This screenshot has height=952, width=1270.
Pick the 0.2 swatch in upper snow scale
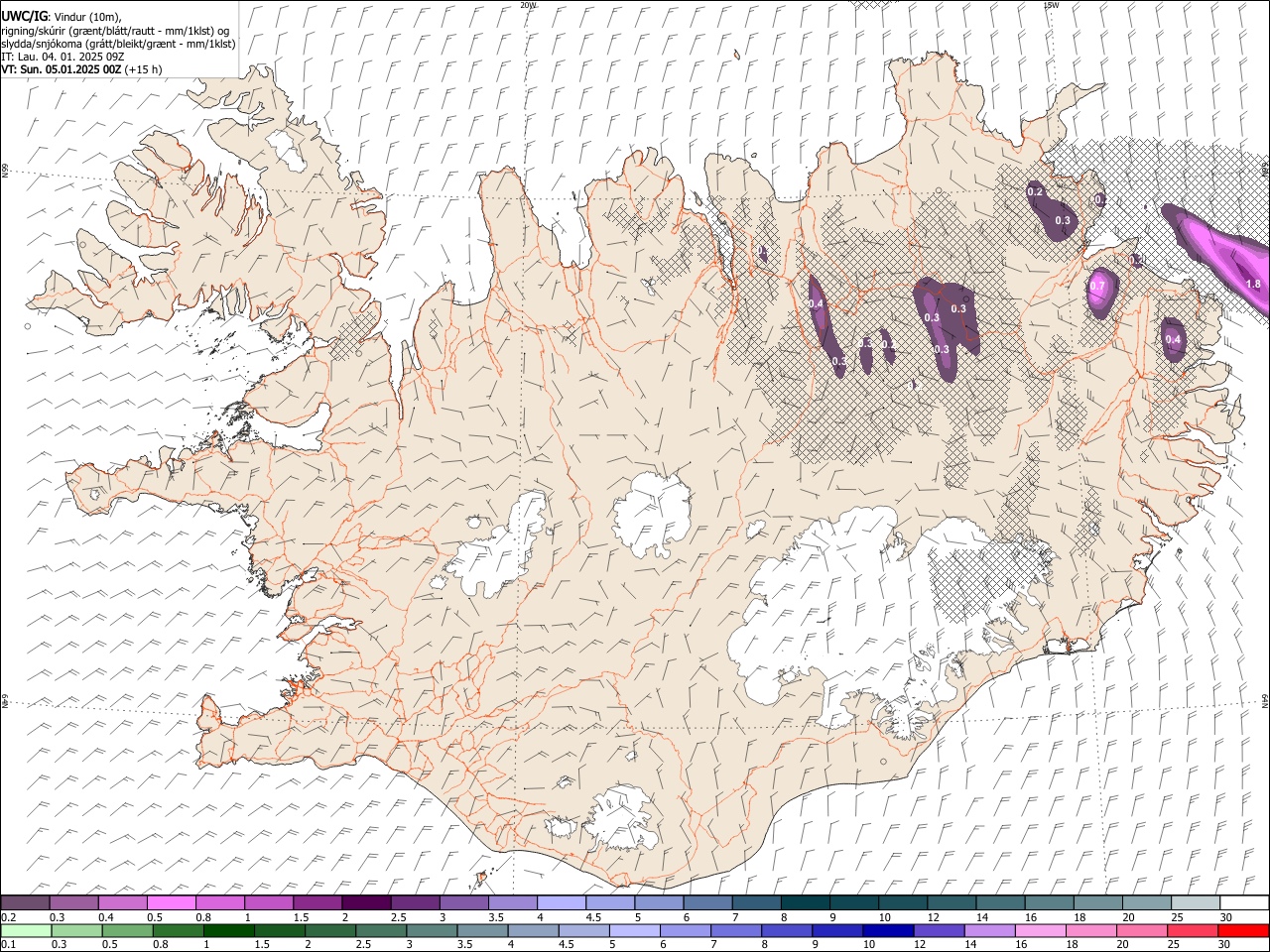[x=25, y=902]
